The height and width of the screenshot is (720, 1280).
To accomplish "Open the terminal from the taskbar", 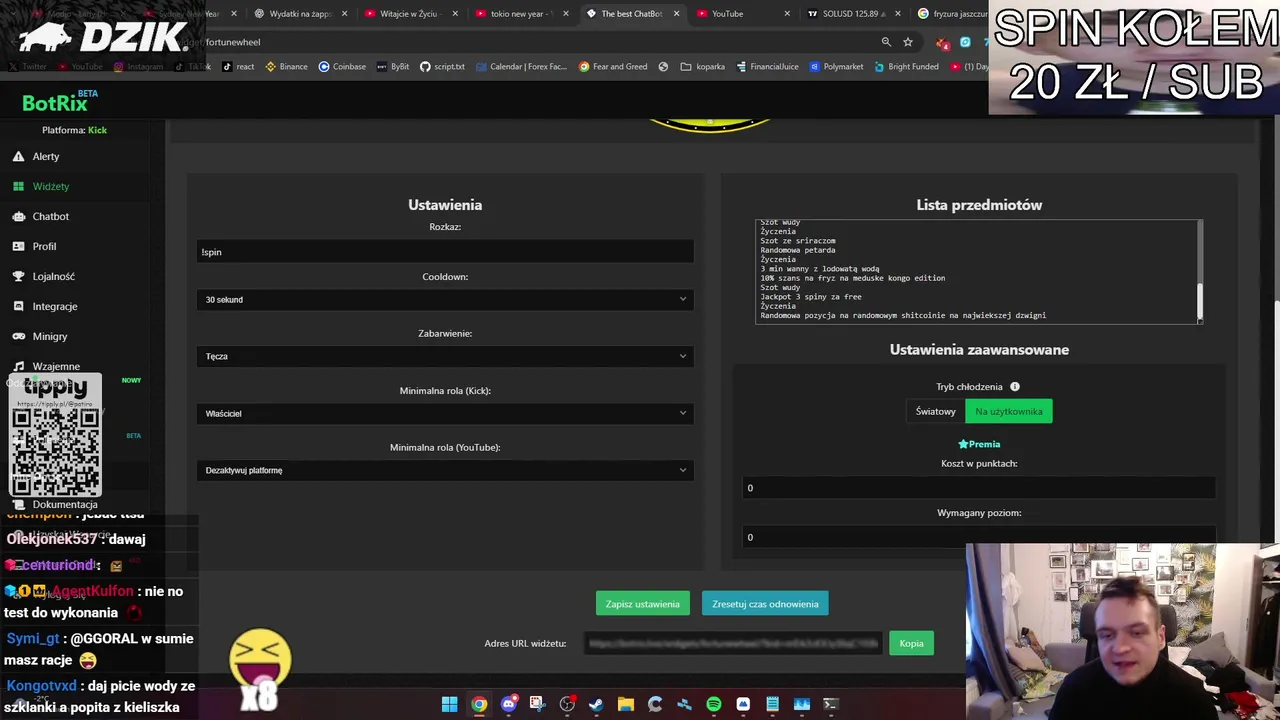I will tap(830, 704).
